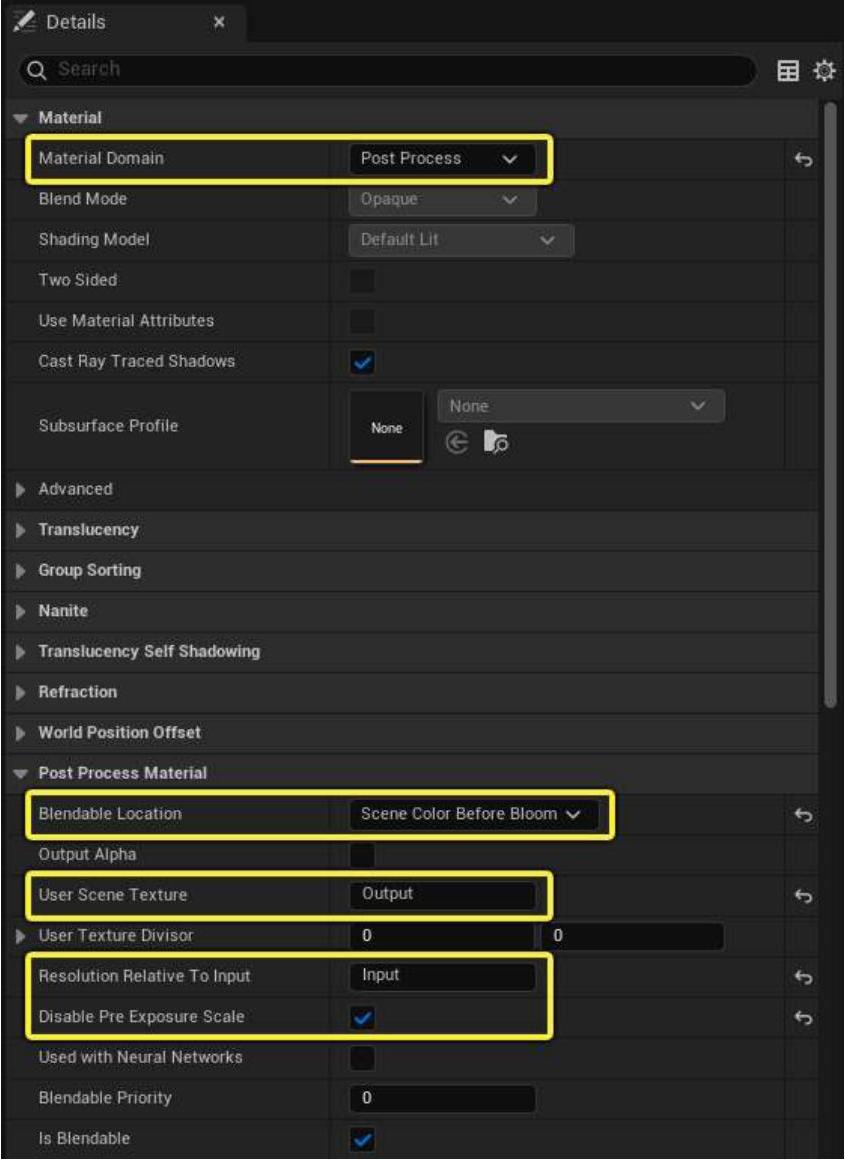Screen dimensions: 845x1164
Task: Enable the Output Alpha checkbox
Action: 362,855
